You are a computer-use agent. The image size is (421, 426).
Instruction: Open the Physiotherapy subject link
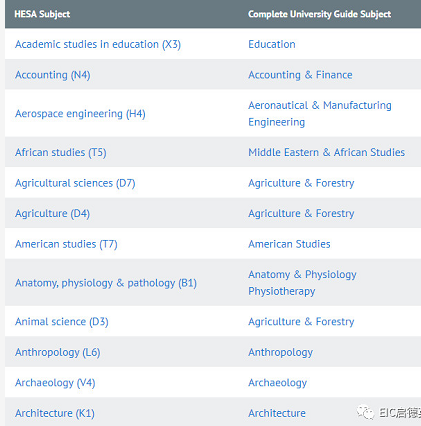pos(282,291)
